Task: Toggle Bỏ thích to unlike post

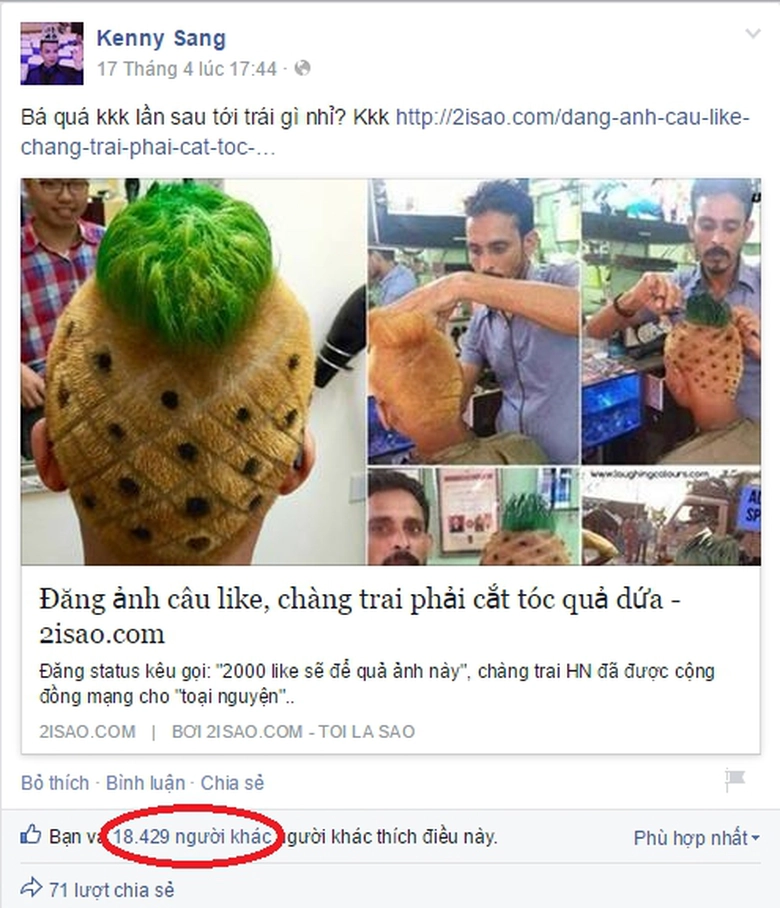Action: tap(55, 783)
